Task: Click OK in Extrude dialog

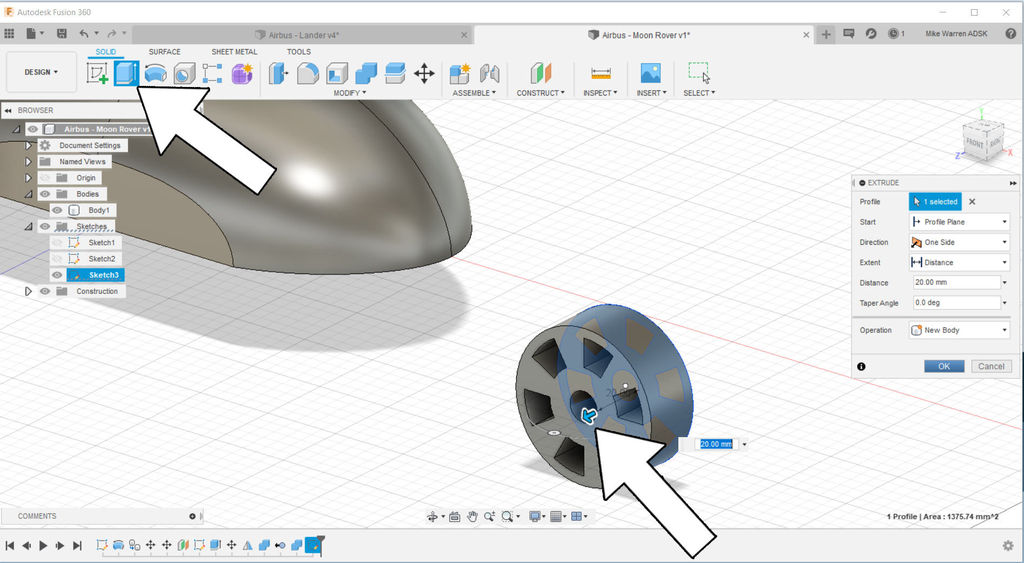Action: pyautogui.click(x=944, y=366)
